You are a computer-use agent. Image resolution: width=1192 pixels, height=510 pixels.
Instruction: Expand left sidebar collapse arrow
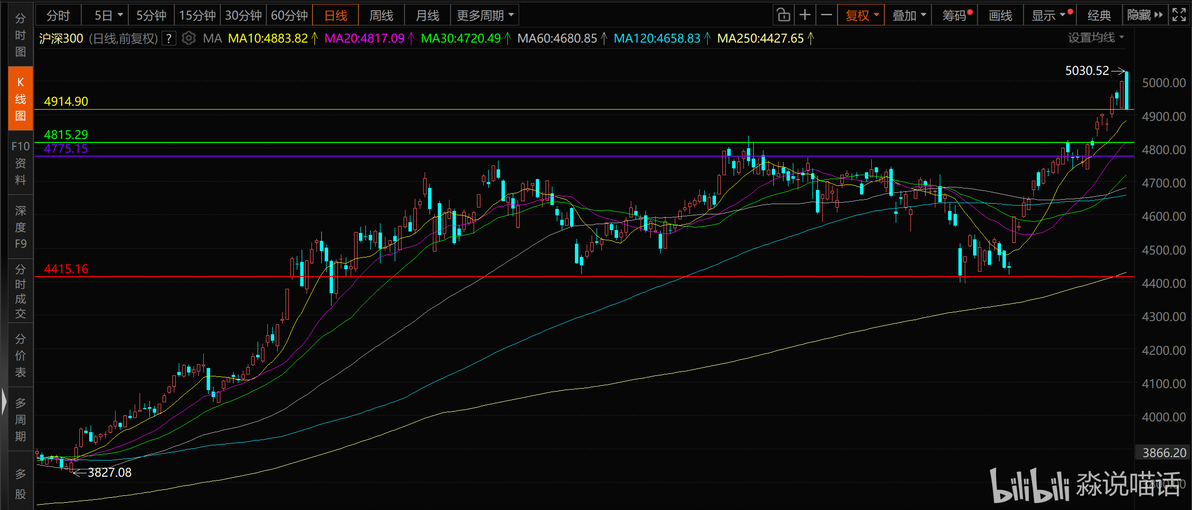(4, 400)
